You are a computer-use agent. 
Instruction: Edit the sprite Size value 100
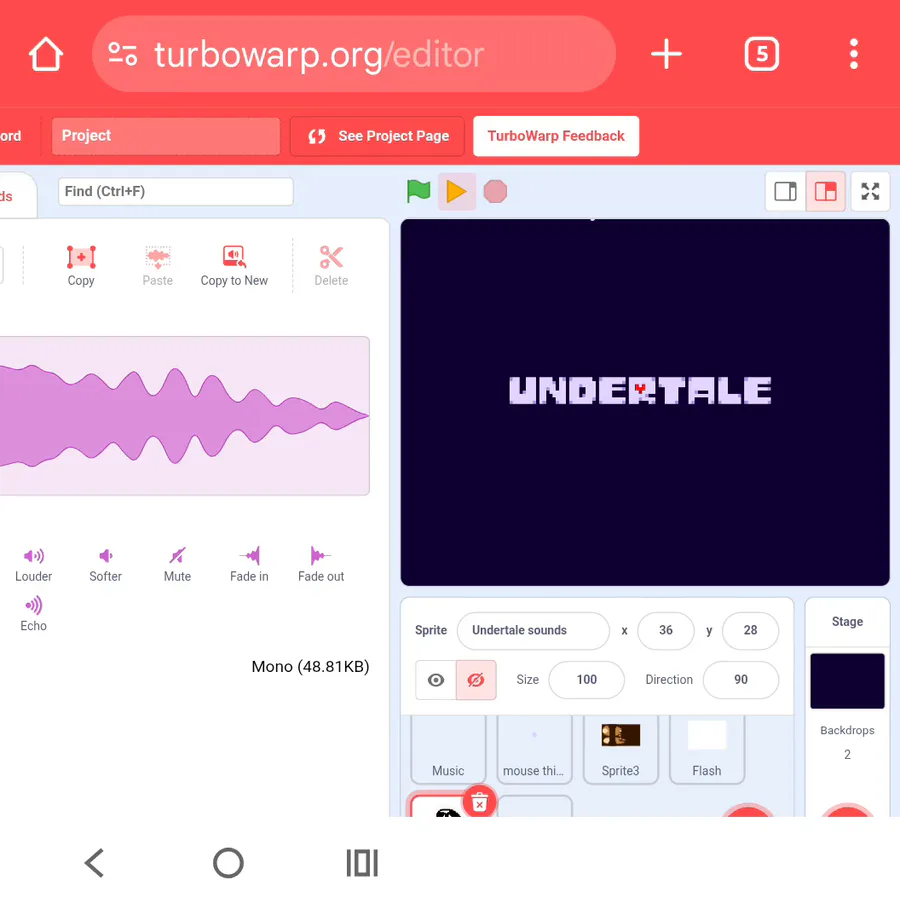coord(586,680)
